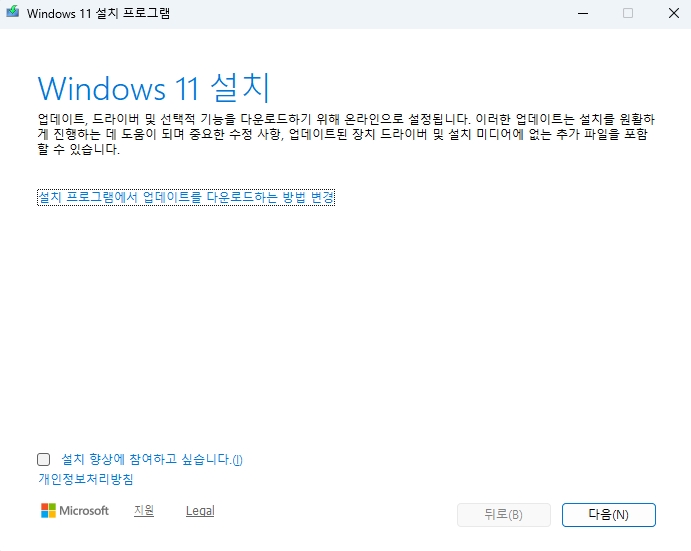Open the Legal link
Screen dimensions: 691x551
pyautogui.click(x=200, y=511)
